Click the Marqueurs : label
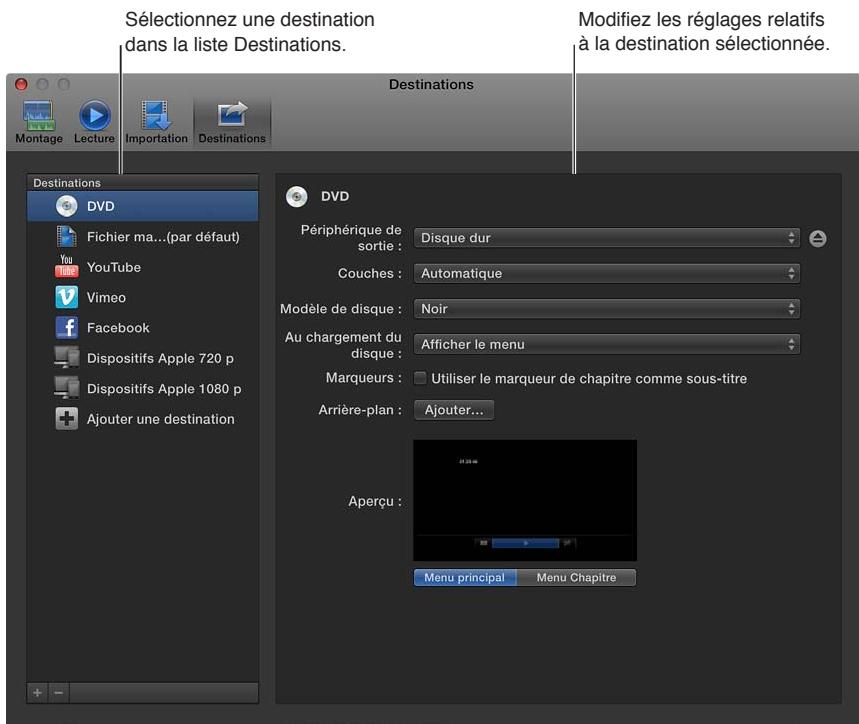Screen dimensions: 859x724 tap(363, 378)
